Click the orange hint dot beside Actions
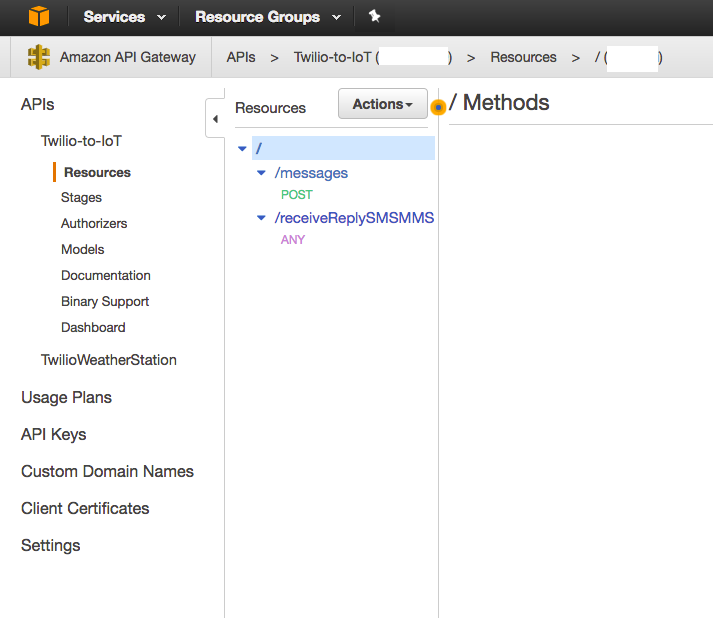The height and width of the screenshot is (618, 713). click(438, 107)
